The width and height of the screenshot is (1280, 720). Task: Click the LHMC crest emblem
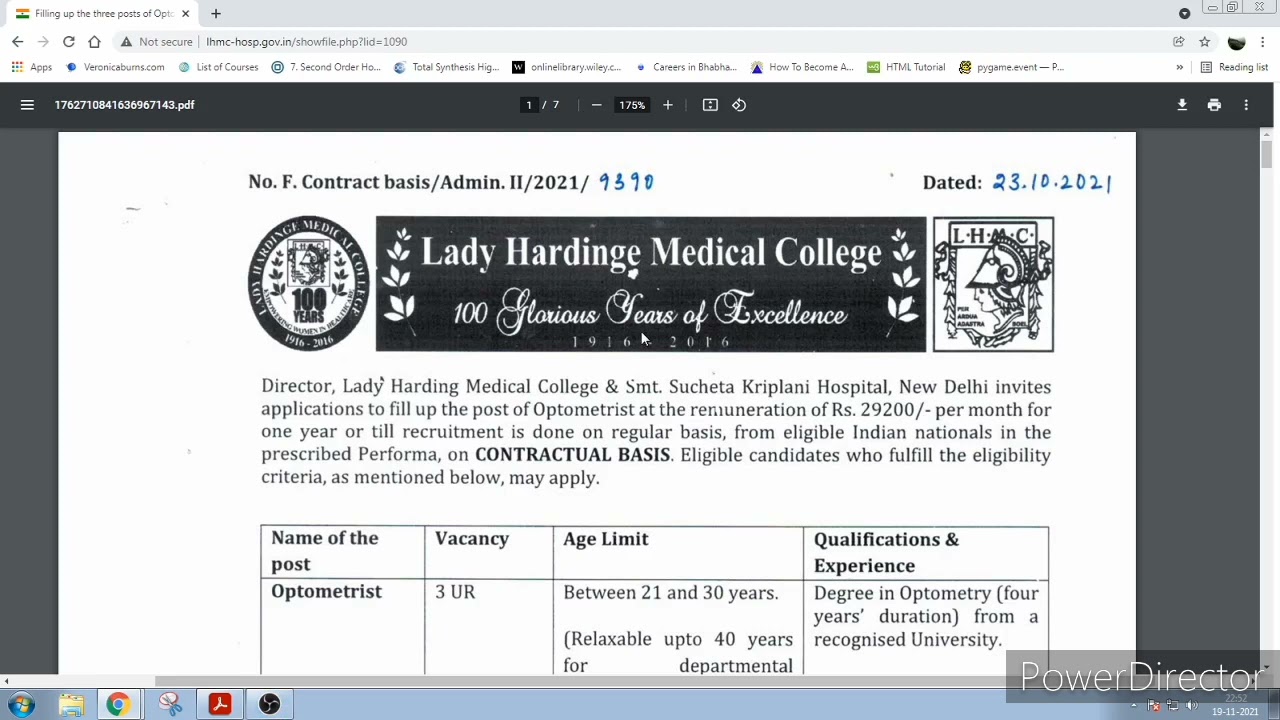coord(993,285)
